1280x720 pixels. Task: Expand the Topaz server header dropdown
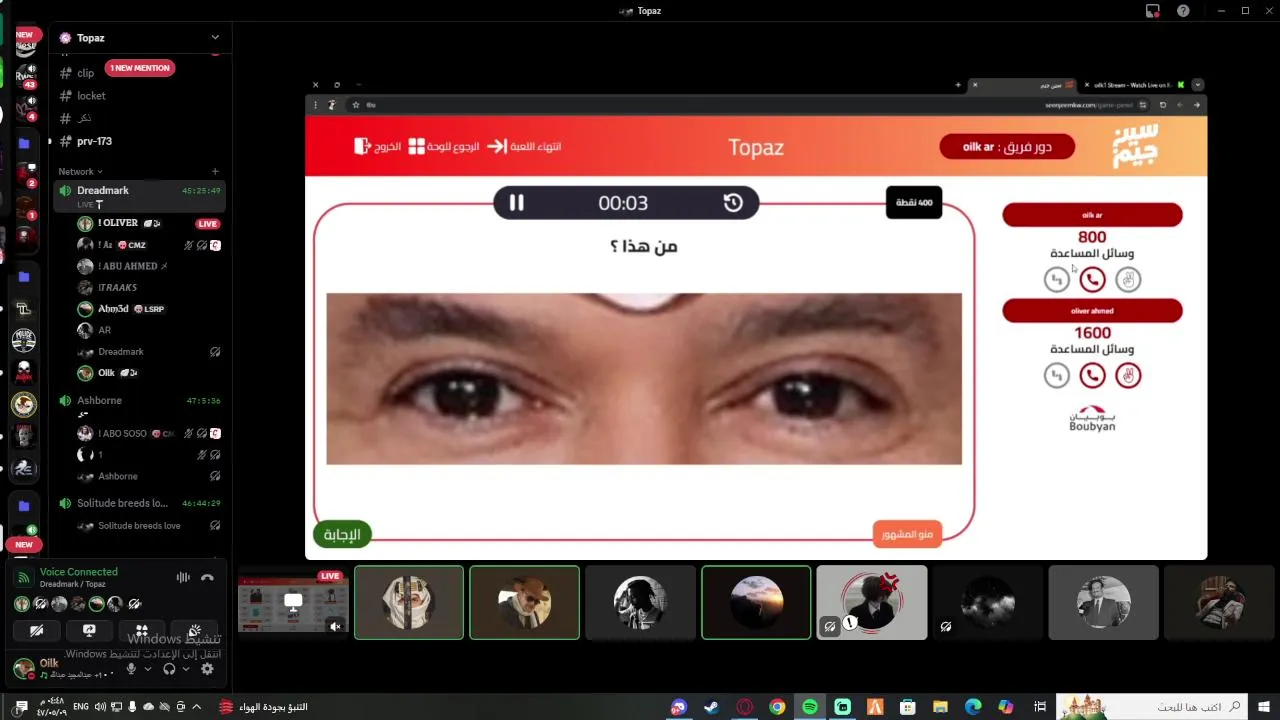(x=215, y=38)
